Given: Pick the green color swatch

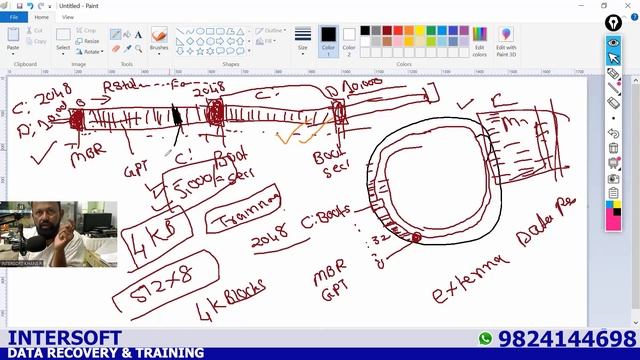Looking at the screenshot, I should [431, 31].
